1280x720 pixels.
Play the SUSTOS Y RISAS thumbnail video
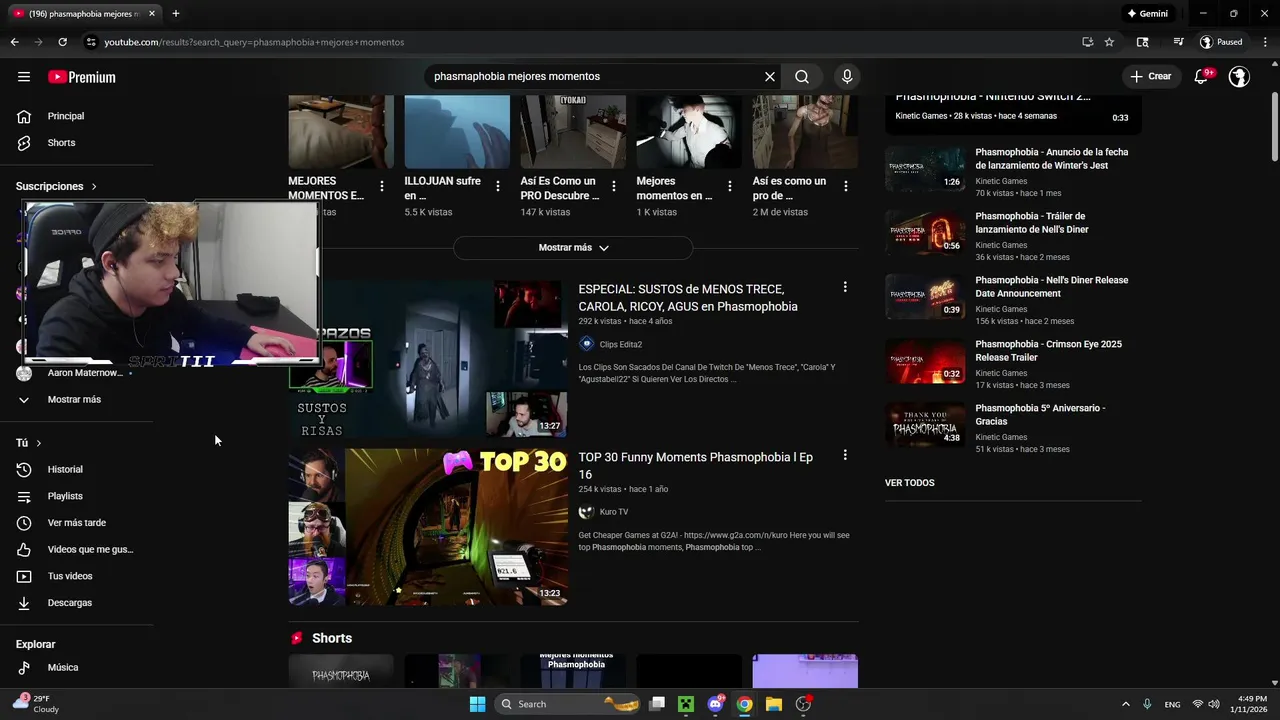tap(428, 359)
